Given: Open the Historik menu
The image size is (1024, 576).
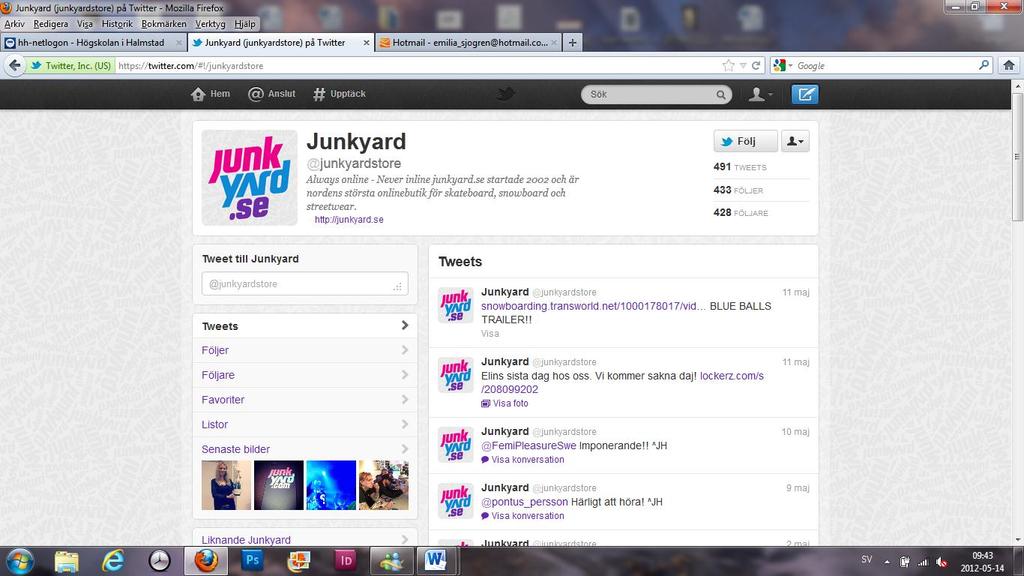Looking at the screenshot, I should (x=118, y=24).
